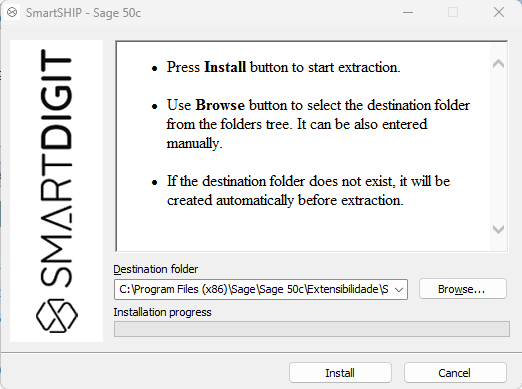Viewport: 522px width, 389px height.
Task: Click the SMARTDIGIT hexagon logo
Action: click(x=57, y=316)
